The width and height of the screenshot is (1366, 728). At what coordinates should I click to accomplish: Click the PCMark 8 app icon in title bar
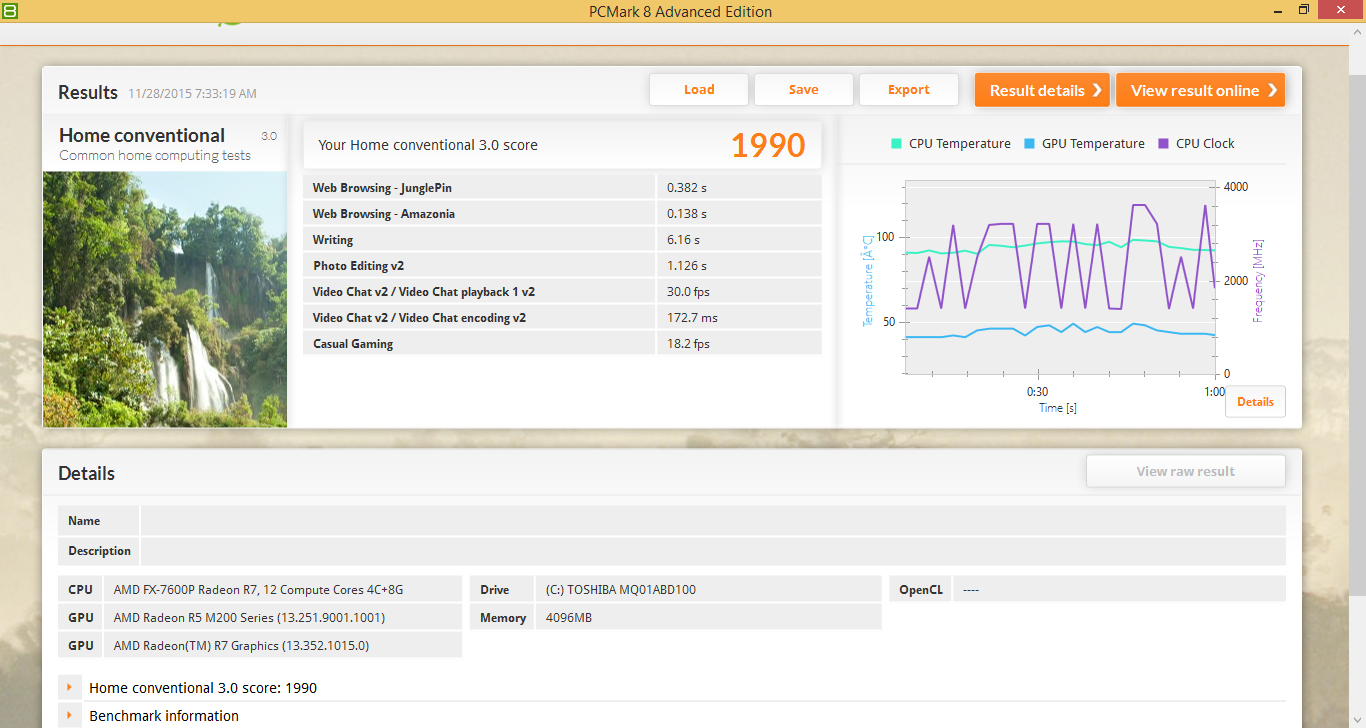(8, 10)
